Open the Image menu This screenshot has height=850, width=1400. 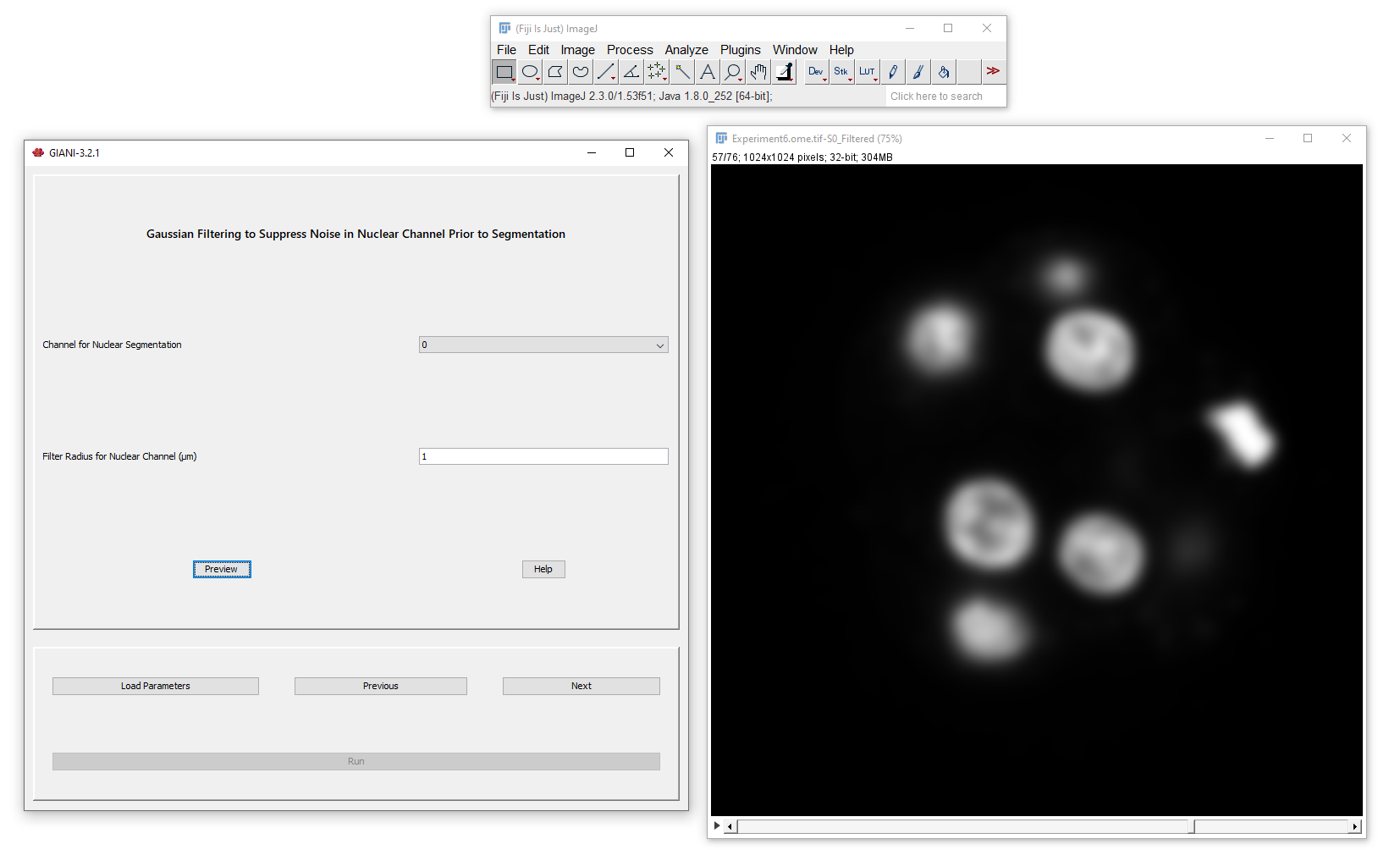point(577,50)
